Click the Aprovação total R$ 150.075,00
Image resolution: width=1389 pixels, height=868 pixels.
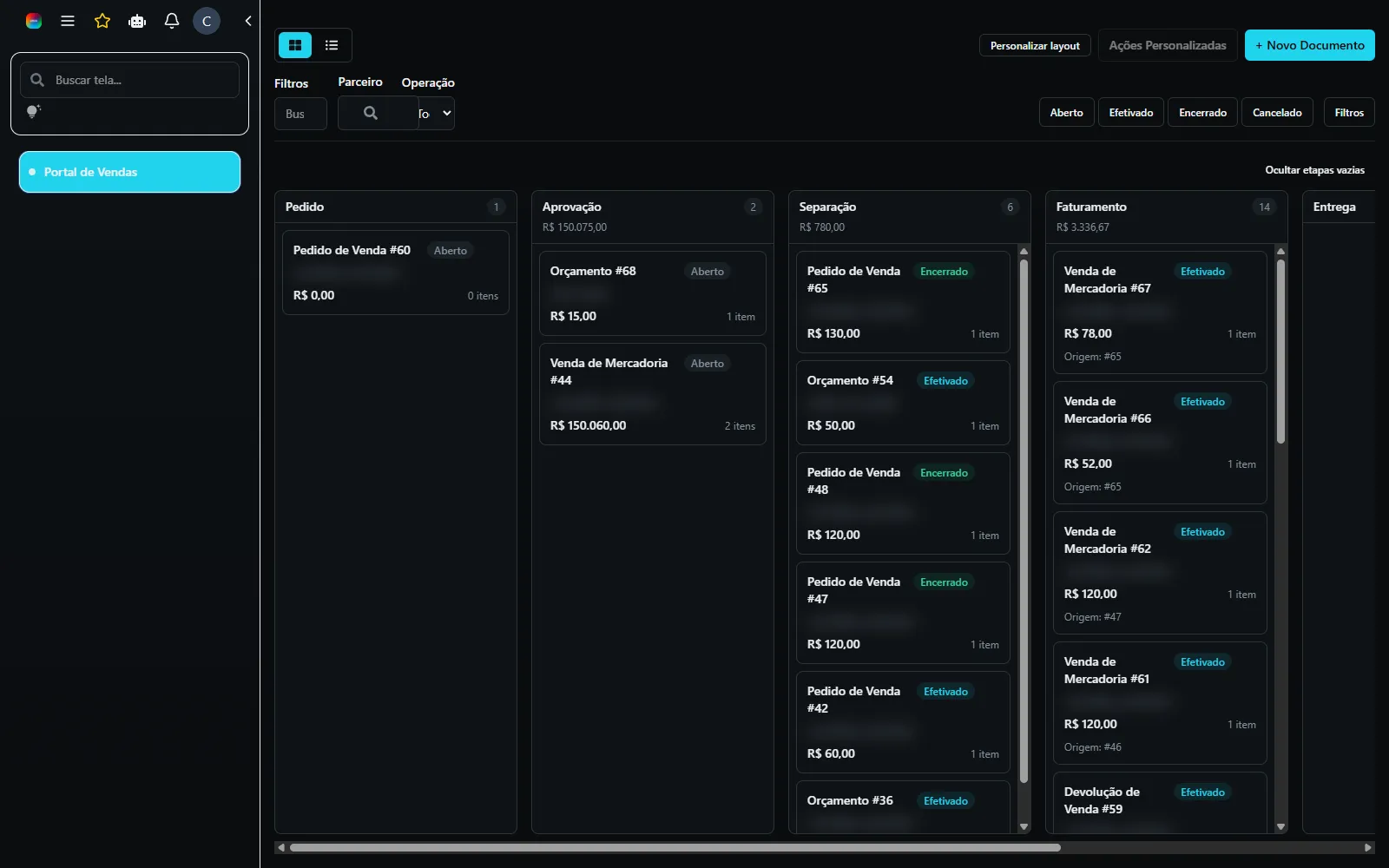point(575,227)
